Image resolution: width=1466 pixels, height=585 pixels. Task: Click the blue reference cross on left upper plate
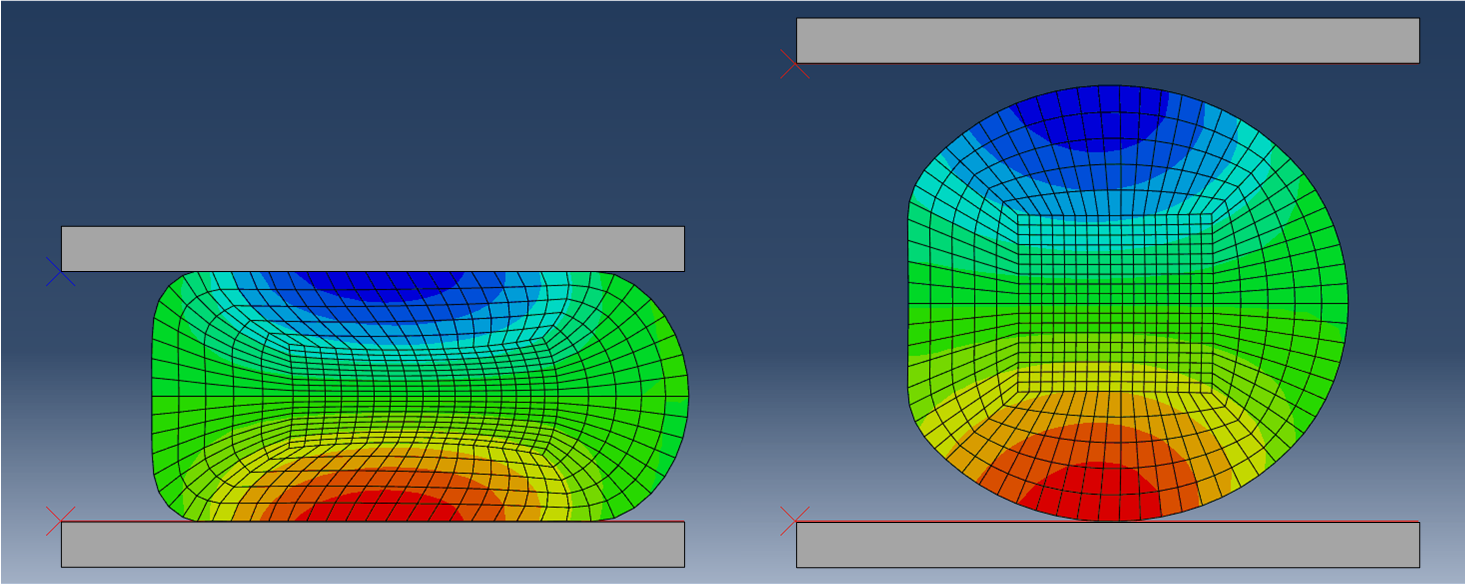pos(60,271)
